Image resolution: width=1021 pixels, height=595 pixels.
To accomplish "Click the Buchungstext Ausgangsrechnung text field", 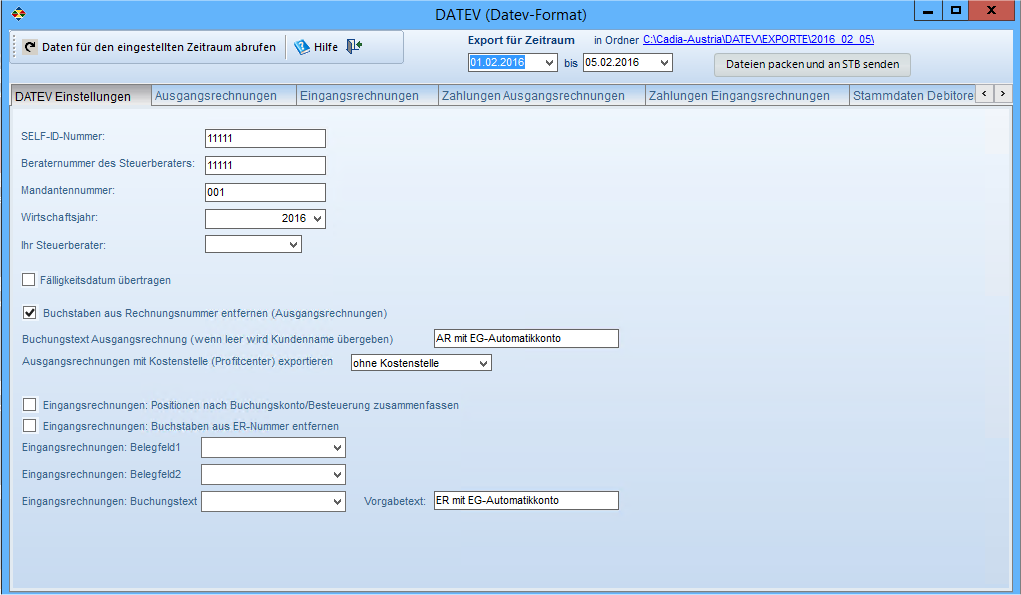I will [526, 339].
